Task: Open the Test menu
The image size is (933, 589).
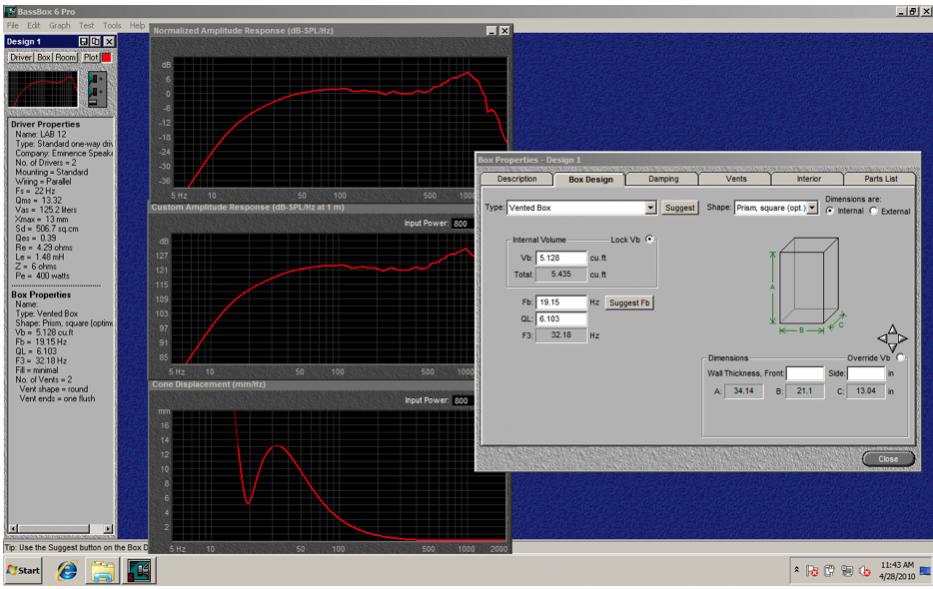Action: click(86, 26)
